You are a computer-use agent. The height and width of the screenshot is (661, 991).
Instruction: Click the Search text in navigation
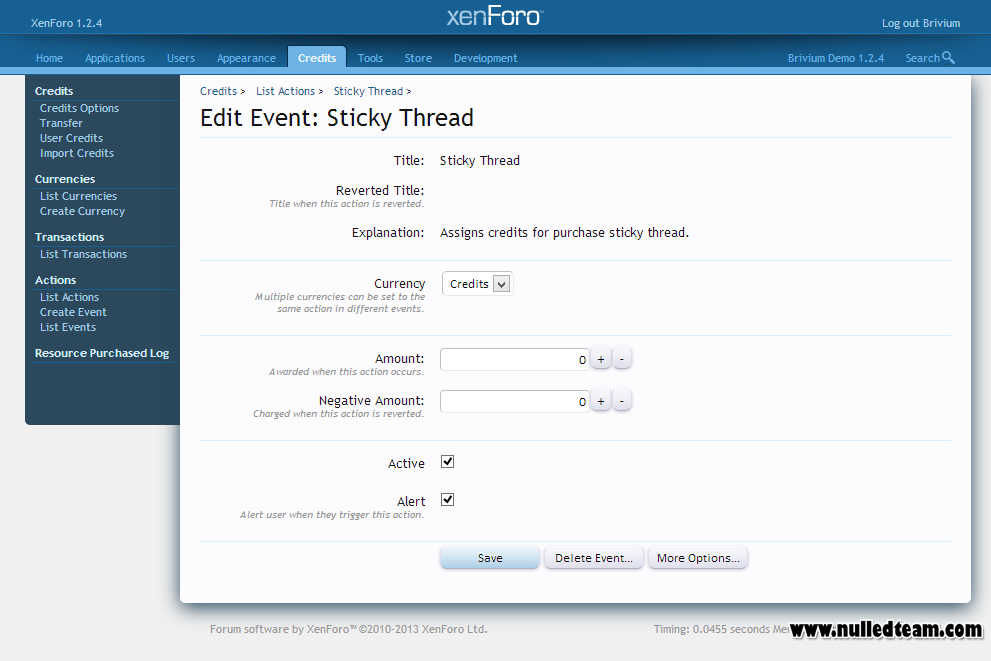click(923, 58)
